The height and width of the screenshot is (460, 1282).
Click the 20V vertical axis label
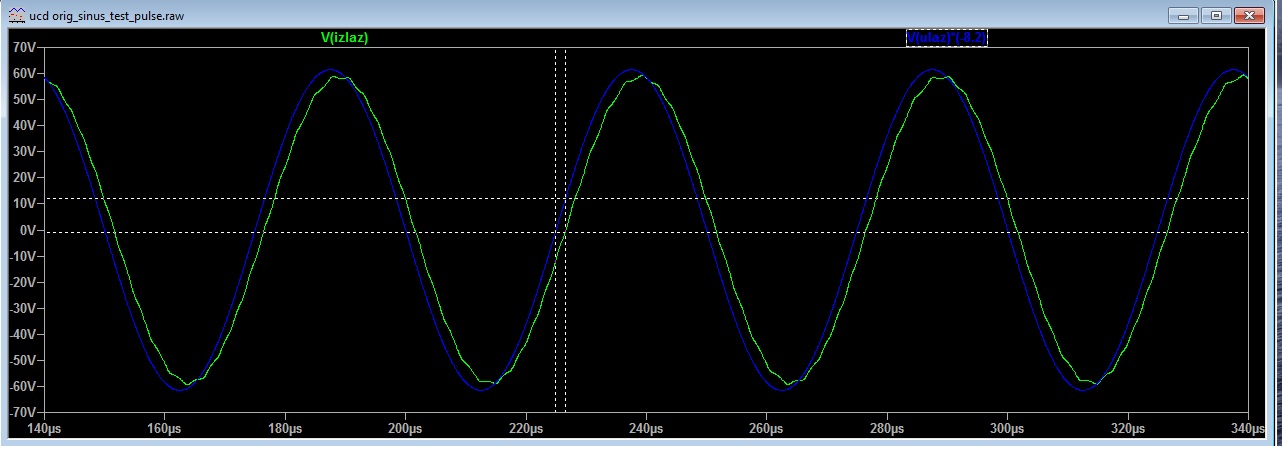coord(23,178)
